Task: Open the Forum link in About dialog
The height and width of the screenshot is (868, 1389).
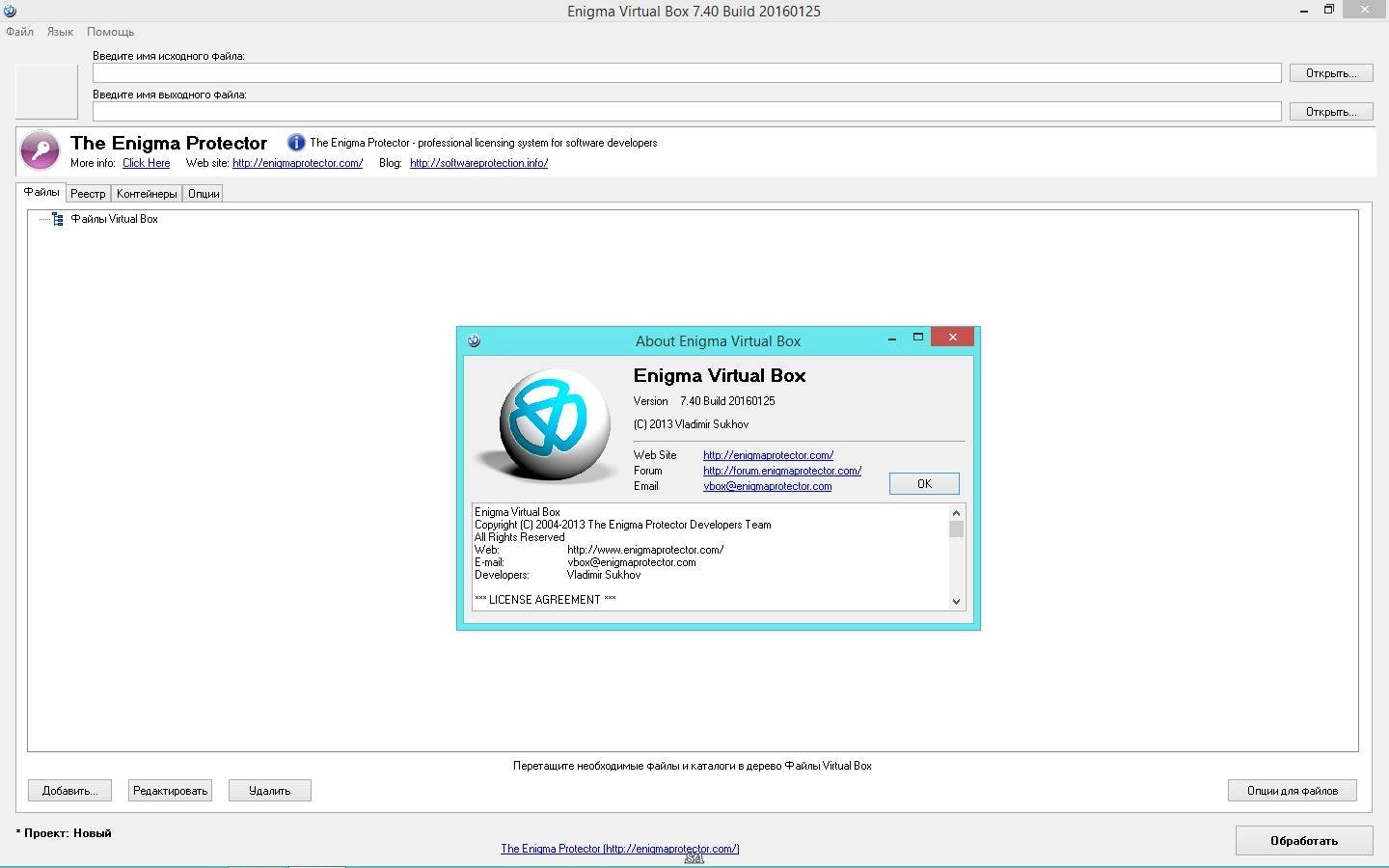Action: click(x=782, y=471)
